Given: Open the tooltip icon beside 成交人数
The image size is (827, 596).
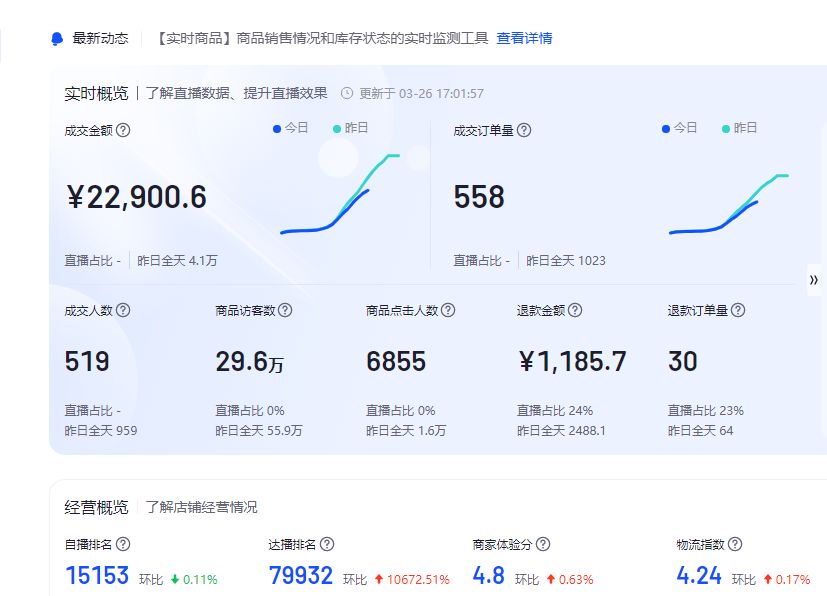Looking at the screenshot, I should point(124,310).
